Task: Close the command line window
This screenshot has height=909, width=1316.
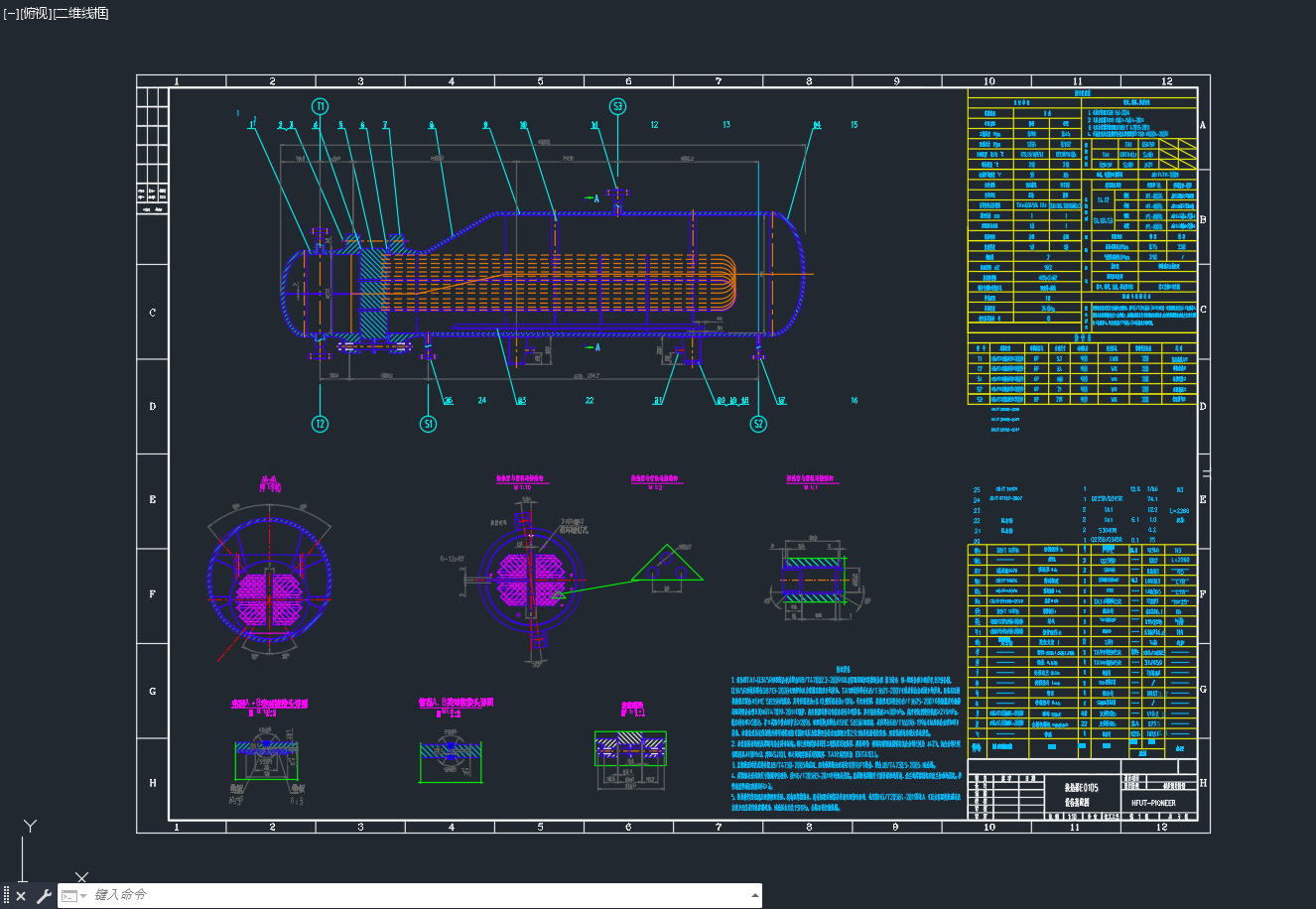Action: [21, 896]
